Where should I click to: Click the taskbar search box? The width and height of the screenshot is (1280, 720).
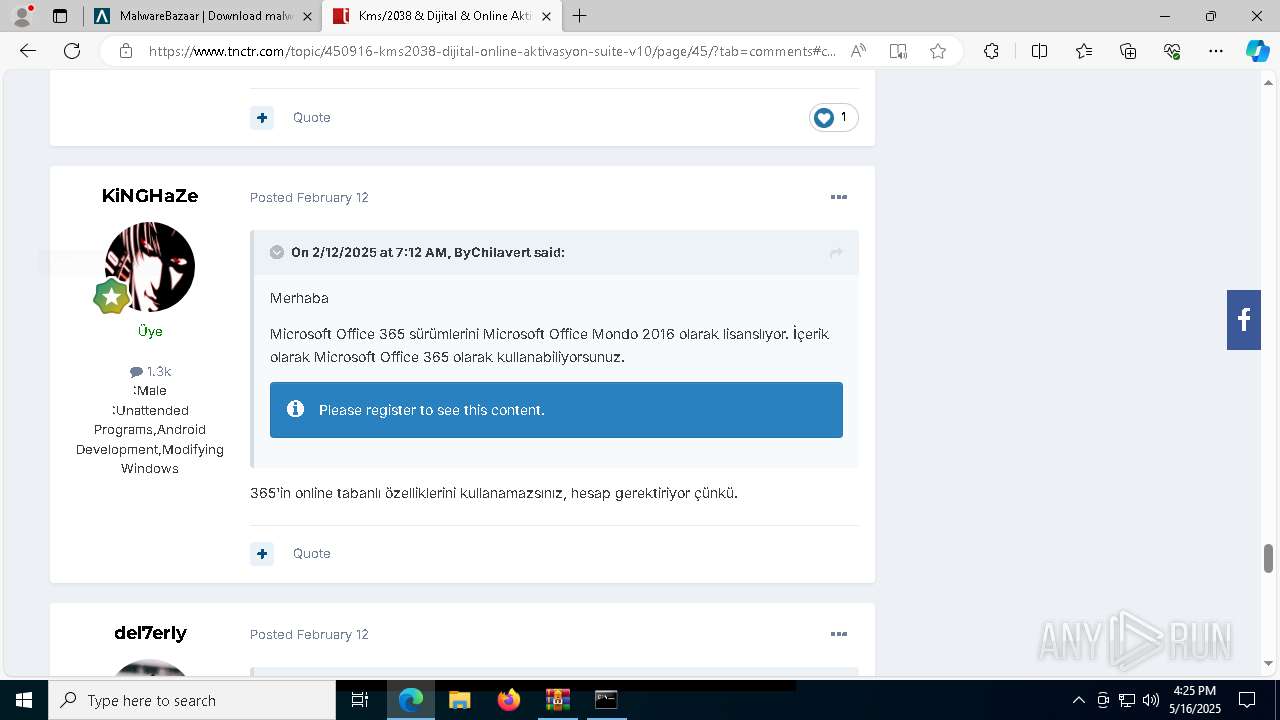[x=192, y=700]
